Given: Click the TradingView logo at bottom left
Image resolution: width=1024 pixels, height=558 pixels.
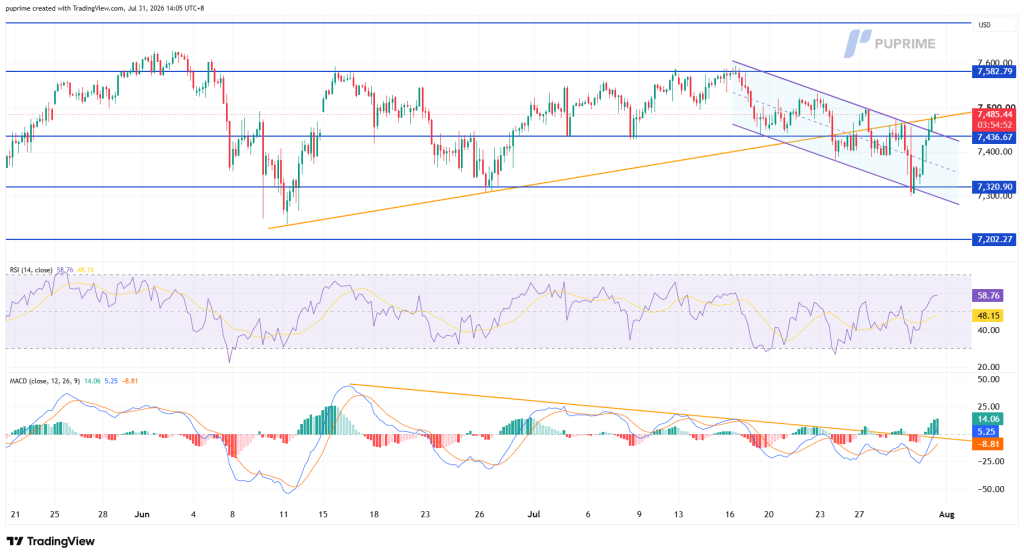Looking at the screenshot, I should tap(50, 541).
